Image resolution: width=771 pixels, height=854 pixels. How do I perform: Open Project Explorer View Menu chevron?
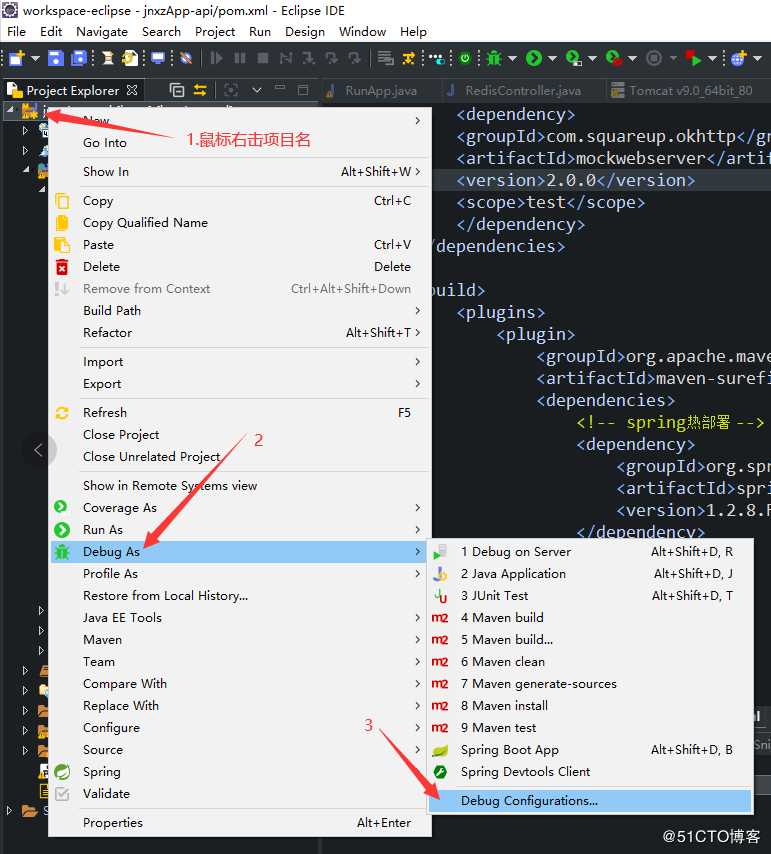pos(256,90)
